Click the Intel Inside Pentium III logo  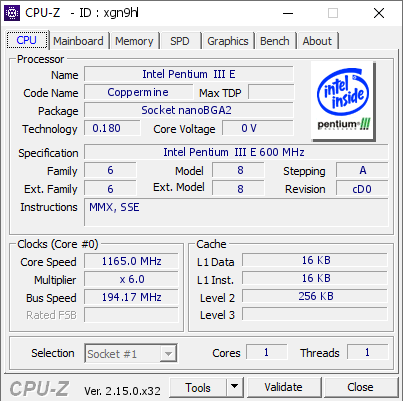[x=343, y=101]
